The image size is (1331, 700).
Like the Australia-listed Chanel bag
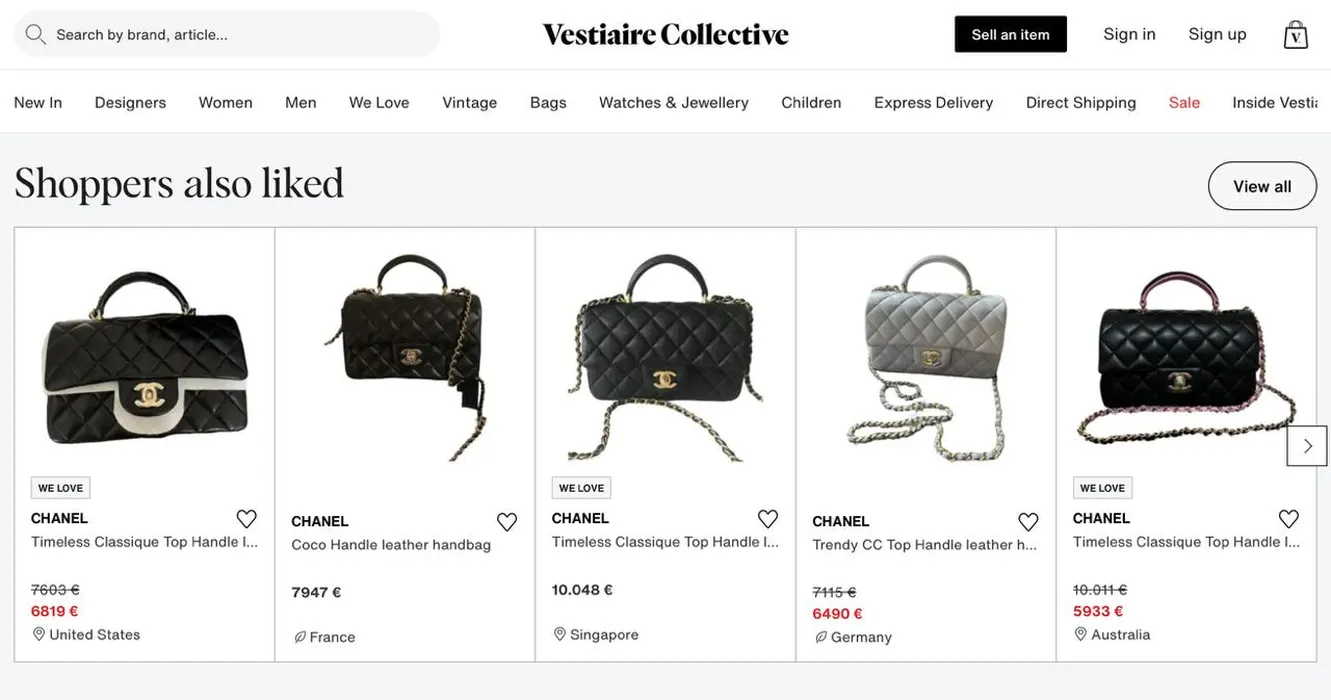click(1289, 519)
